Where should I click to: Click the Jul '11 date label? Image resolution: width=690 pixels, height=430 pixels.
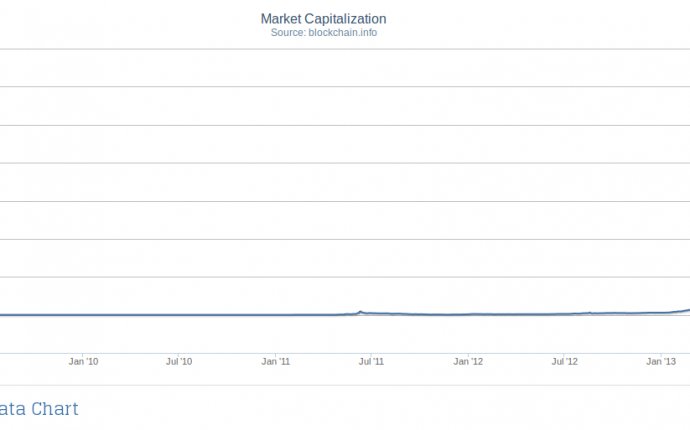371,361
